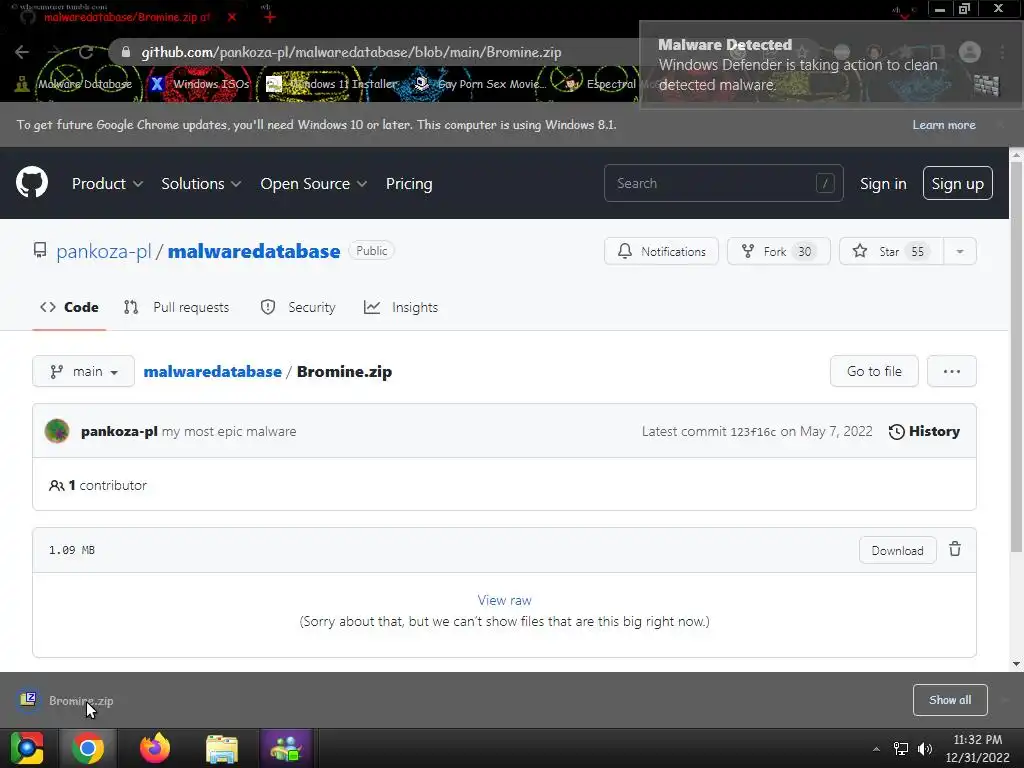Open the downloaded Bromine.zip item
Image resolution: width=1024 pixels, height=768 pixels.
66,700
